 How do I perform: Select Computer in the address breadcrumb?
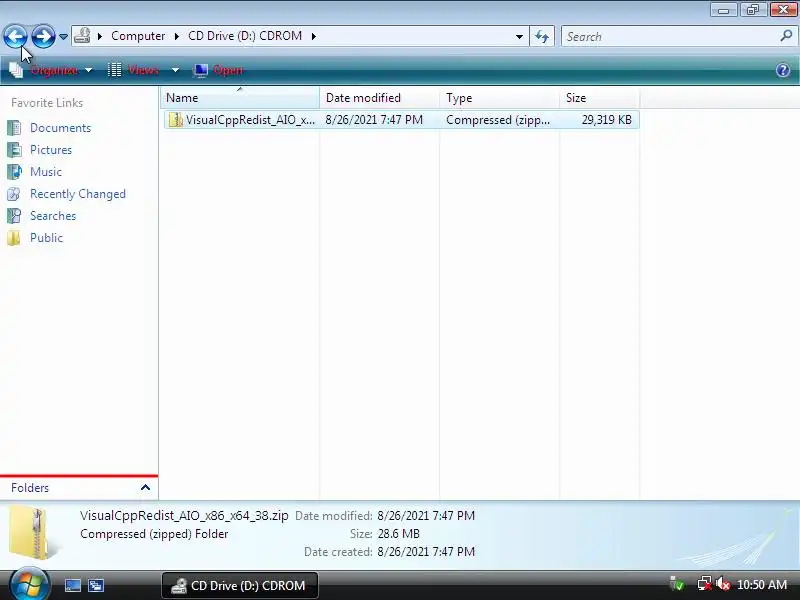[x=138, y=36]
